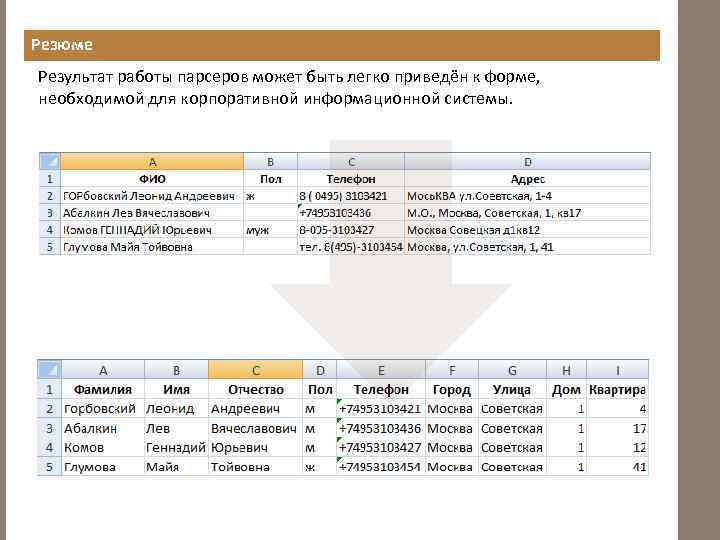The height and width of the screenshot is (540, 720).
Task: Click the 'ФИО' header cell
Action: (152, 179)
